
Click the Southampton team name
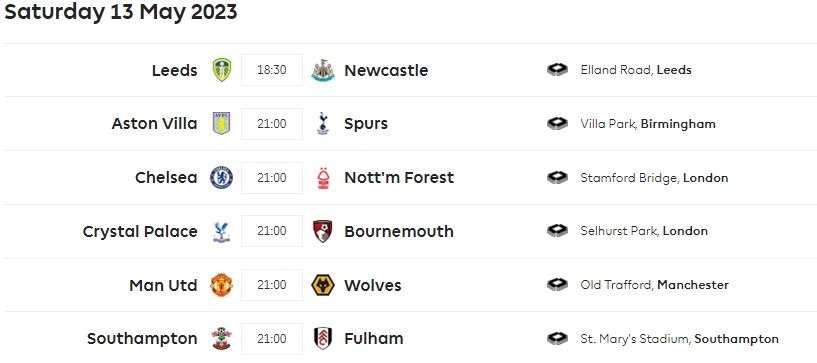pos(142,339)
